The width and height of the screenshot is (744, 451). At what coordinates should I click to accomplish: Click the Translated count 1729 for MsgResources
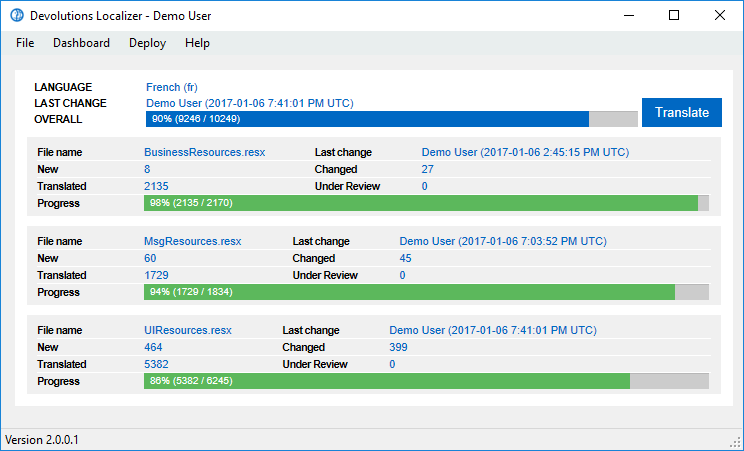[x=156, y=275]
